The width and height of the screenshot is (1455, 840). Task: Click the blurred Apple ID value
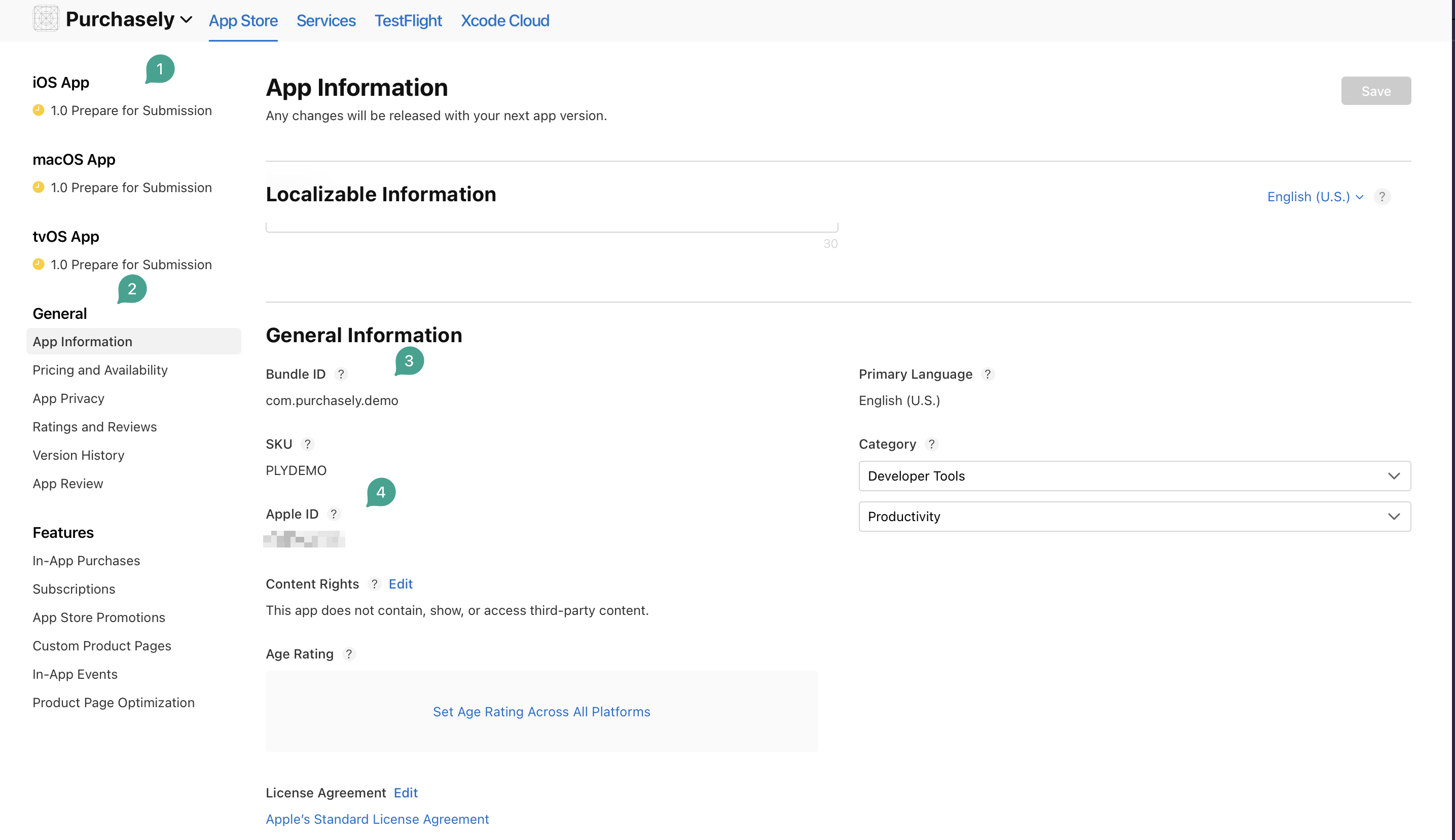[304, 539]
